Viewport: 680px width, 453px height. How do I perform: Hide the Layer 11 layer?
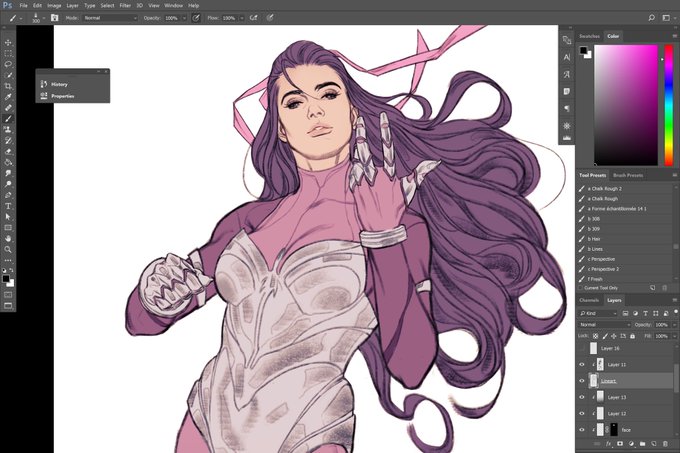pos(582,365)
